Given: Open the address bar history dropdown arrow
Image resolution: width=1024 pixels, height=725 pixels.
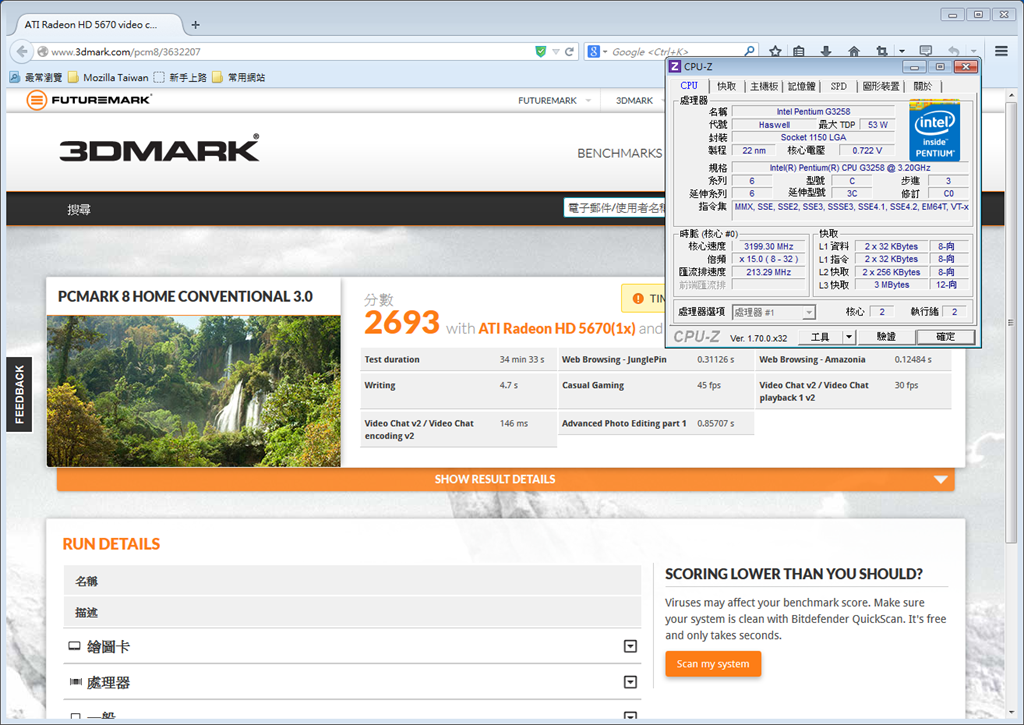Looking at the screenshot, I should [556, 52].
